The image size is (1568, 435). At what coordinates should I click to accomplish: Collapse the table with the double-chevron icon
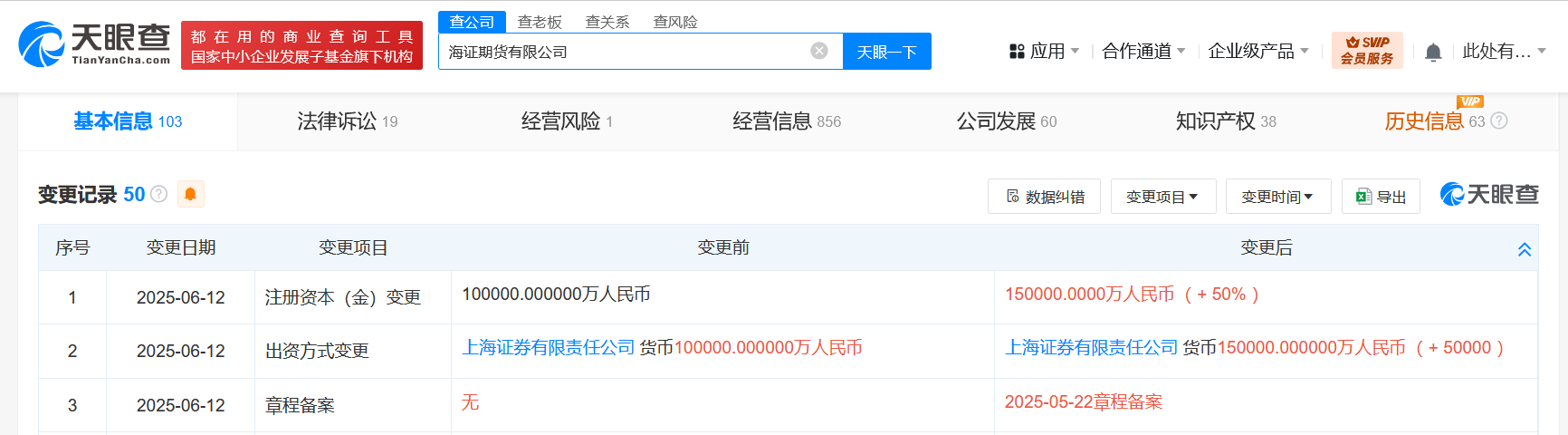pyautogui.click(x=1525, y=249)
